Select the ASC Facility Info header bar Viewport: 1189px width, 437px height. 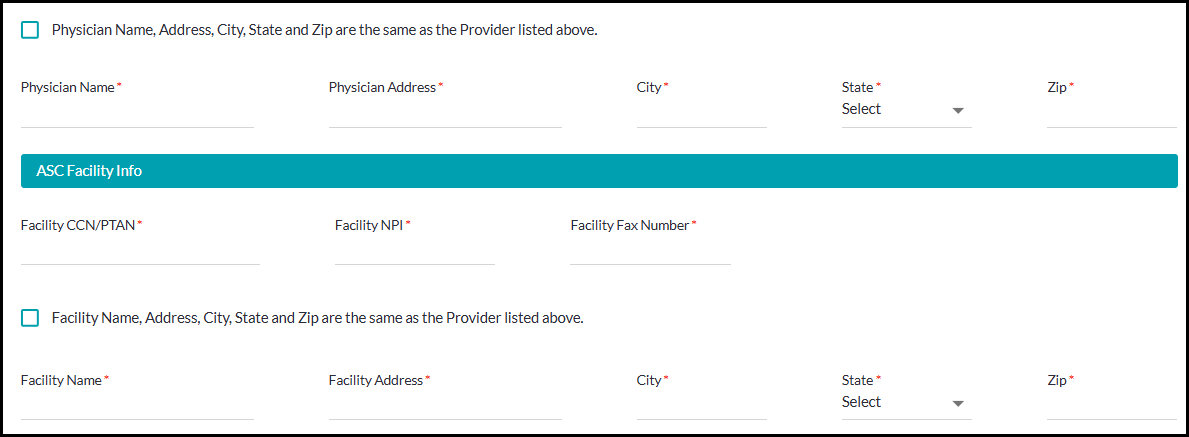(599, 171)
